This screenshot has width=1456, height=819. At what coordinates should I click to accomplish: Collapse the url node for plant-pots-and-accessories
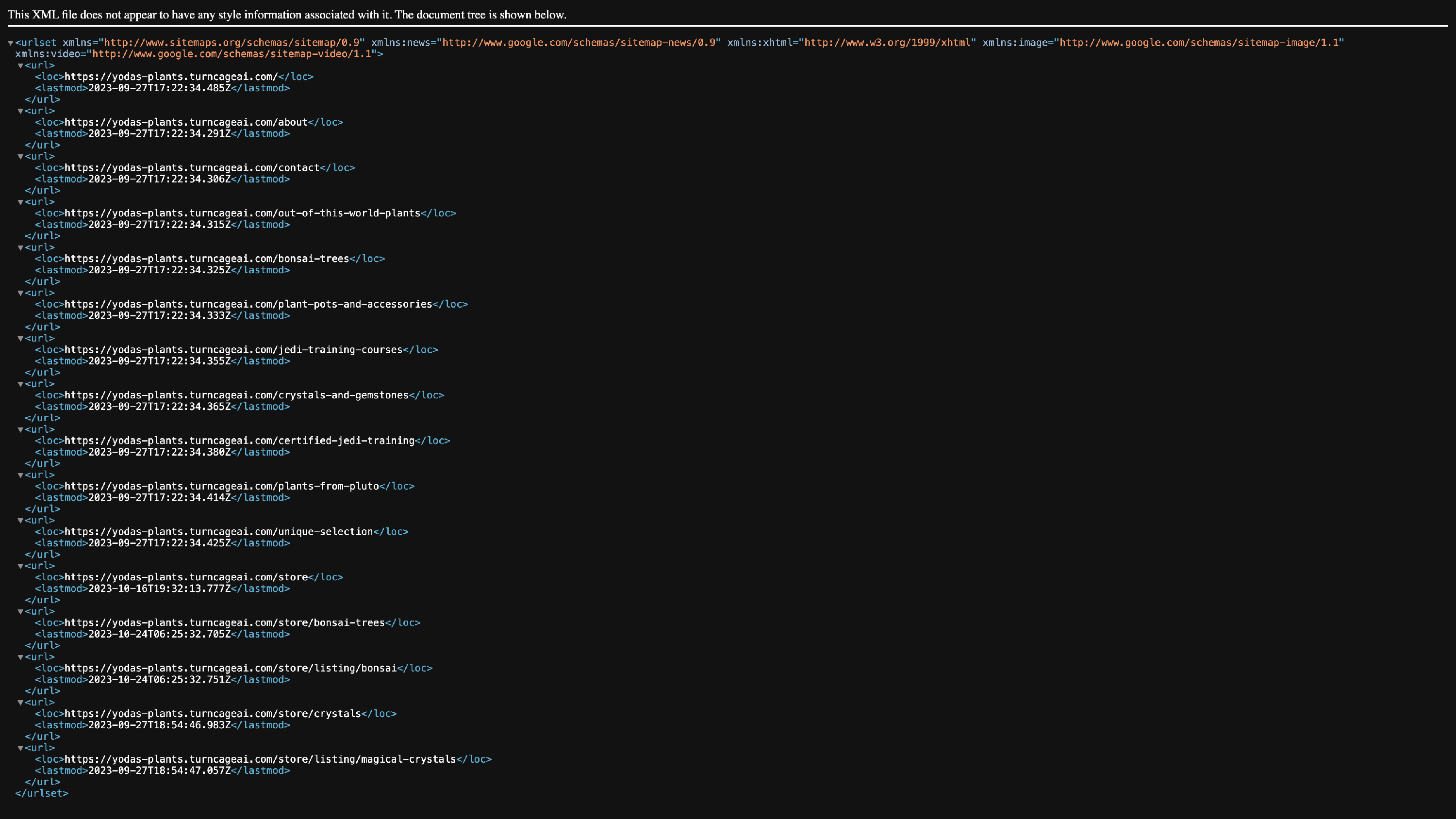20,294
